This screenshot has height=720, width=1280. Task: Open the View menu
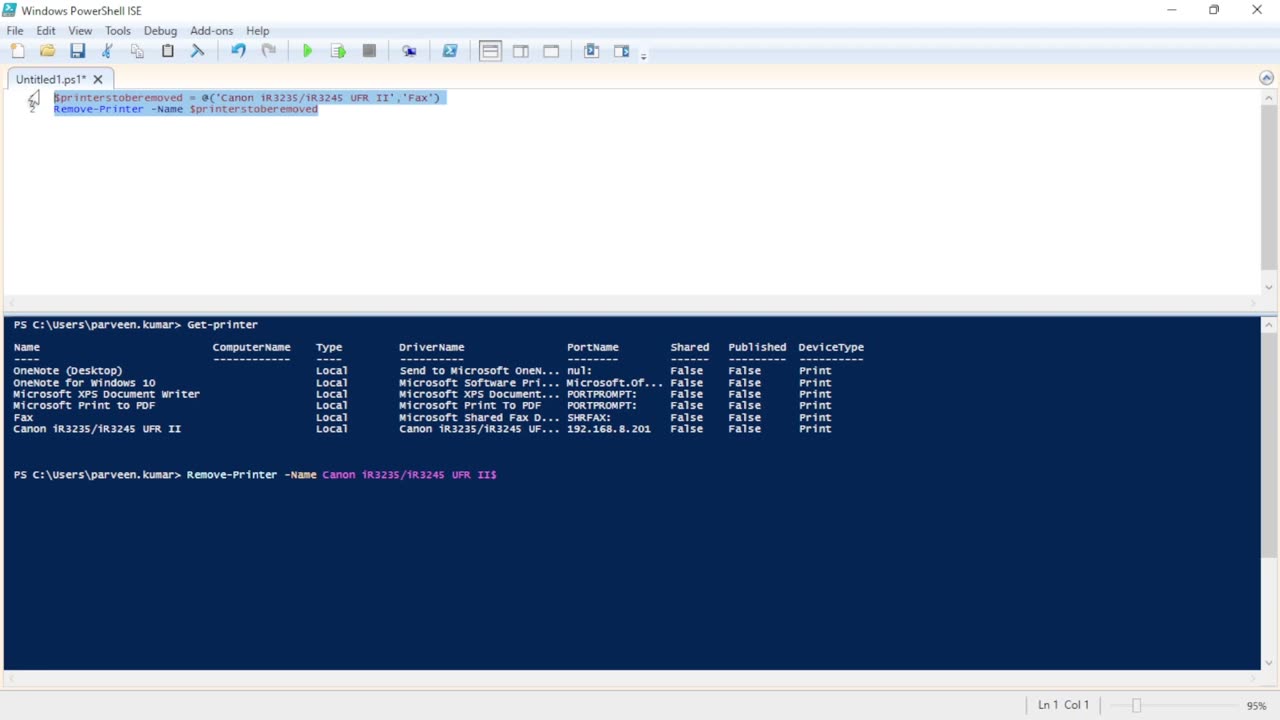point(80,31)
